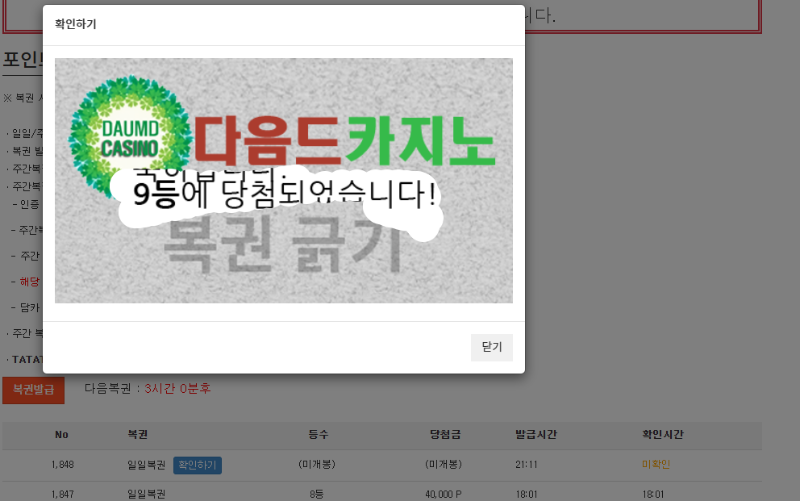Click the 다음드카지노 banner title
Viewport: 800px width, 501px height.
pyautogui.click(x=344, y=141)
